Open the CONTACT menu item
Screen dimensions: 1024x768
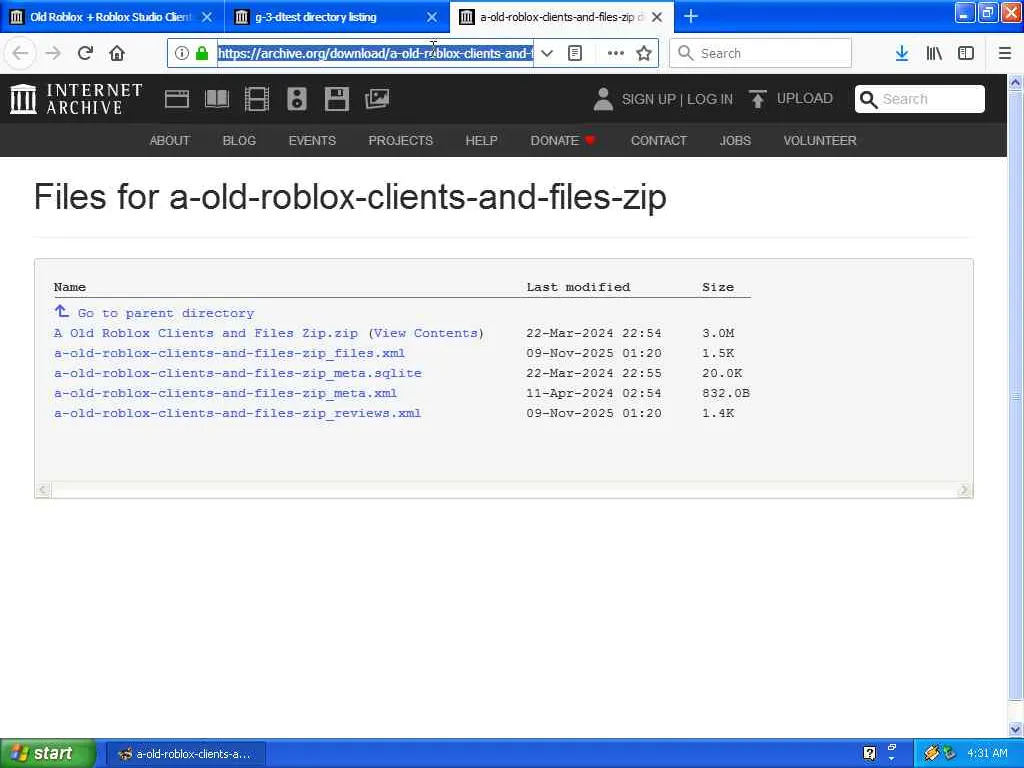[658, 140]
